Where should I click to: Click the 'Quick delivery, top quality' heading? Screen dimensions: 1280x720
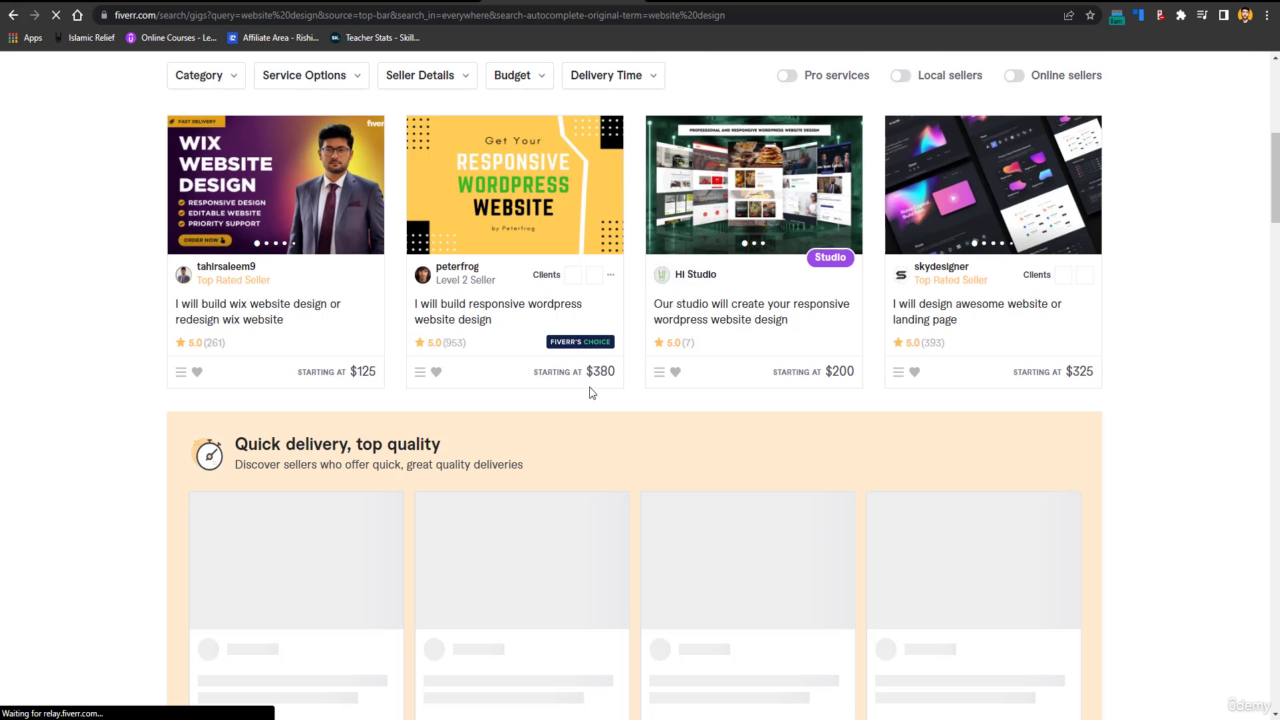[337, 444]
